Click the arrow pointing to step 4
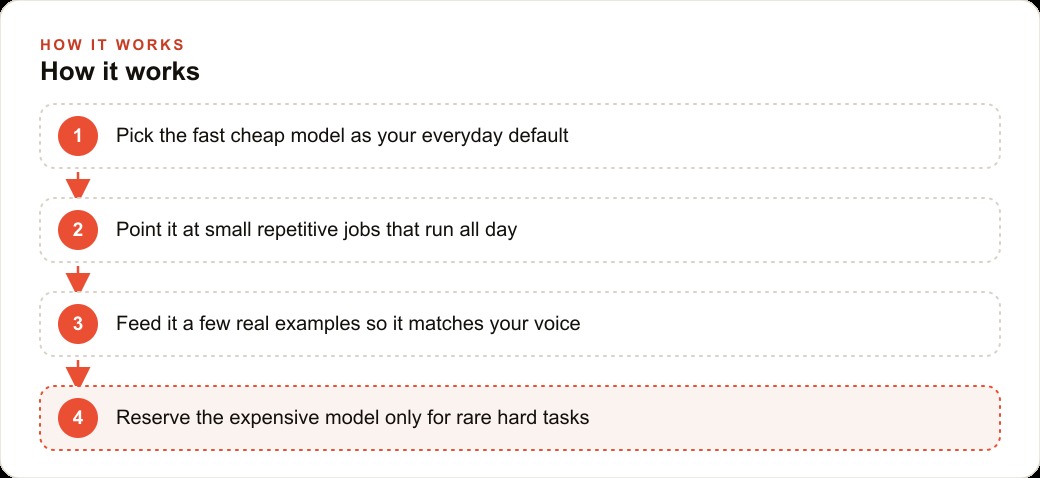 tap(78, 373)
